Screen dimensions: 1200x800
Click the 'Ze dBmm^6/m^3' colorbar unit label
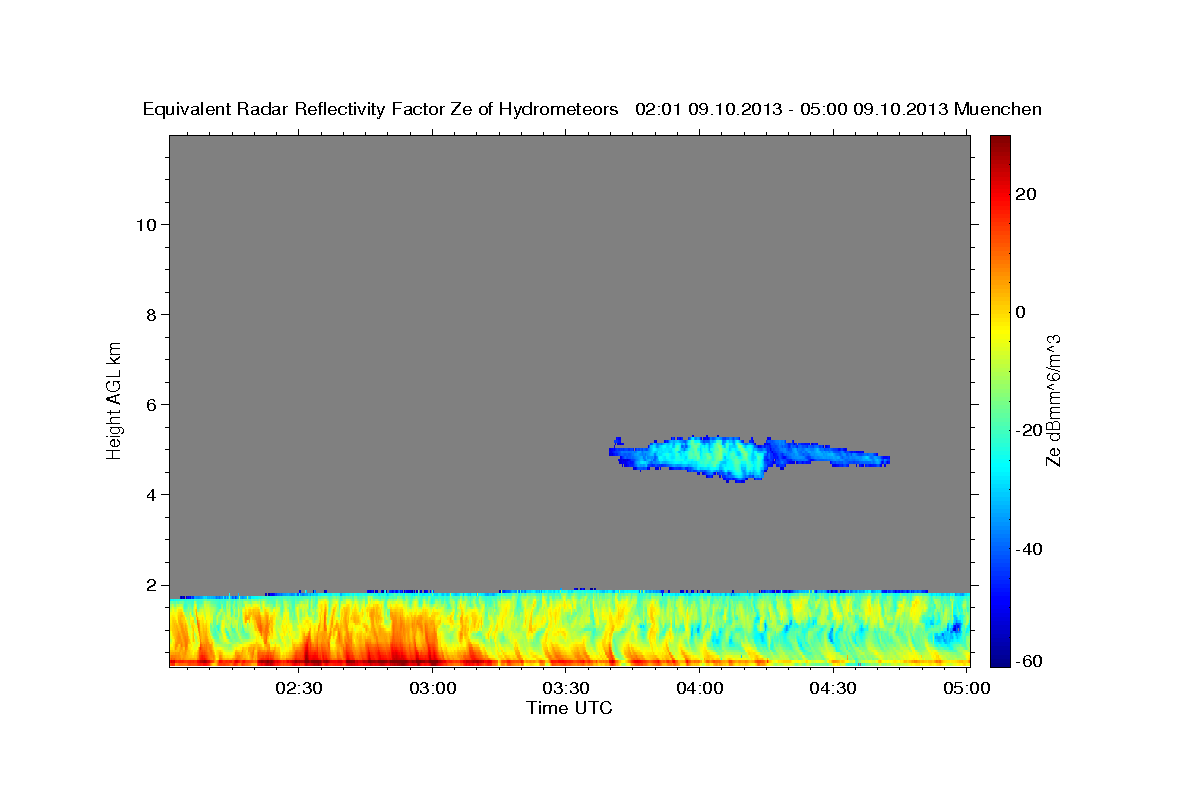point(1053,400)
